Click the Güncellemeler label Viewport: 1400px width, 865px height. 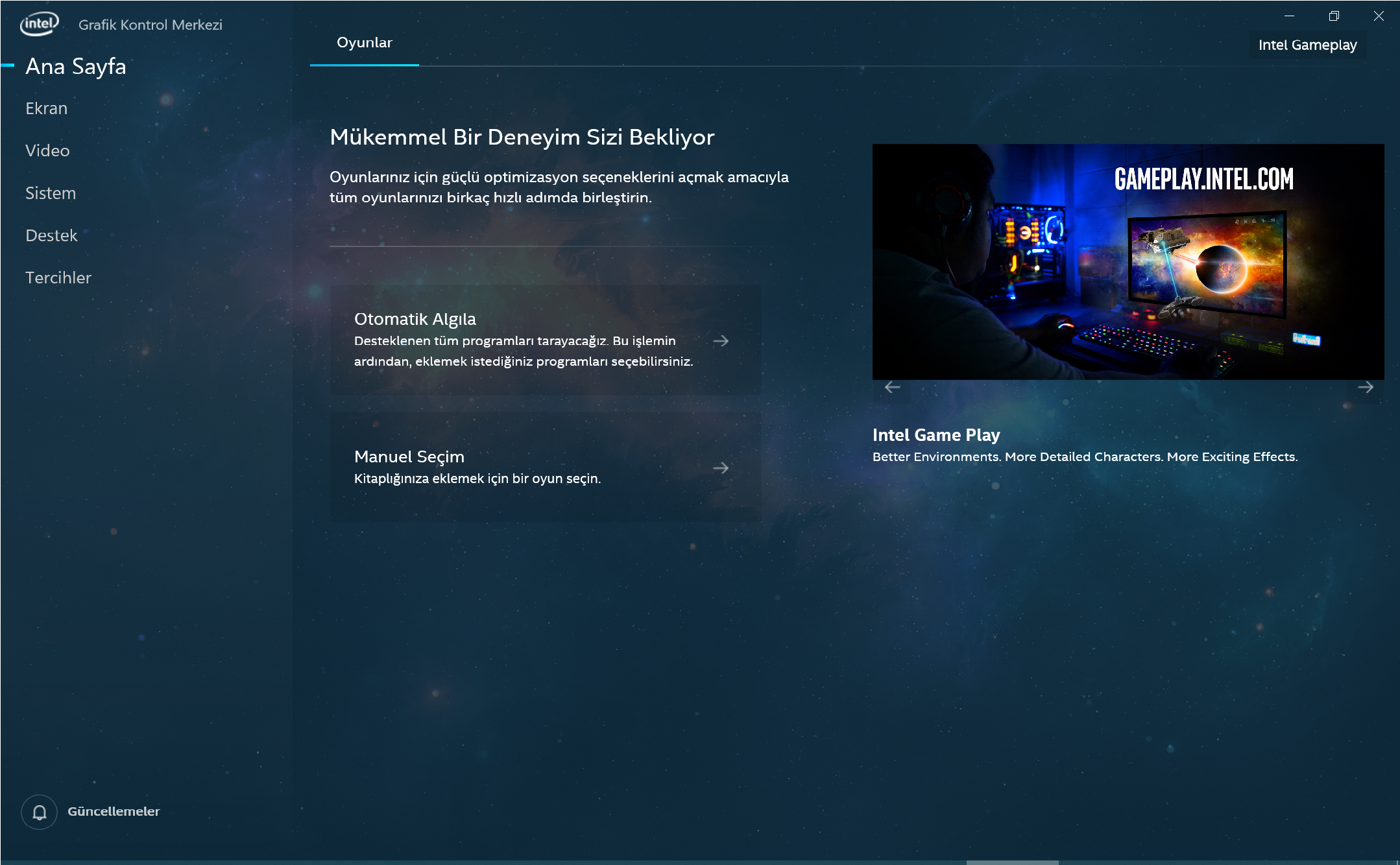(114, 811)
